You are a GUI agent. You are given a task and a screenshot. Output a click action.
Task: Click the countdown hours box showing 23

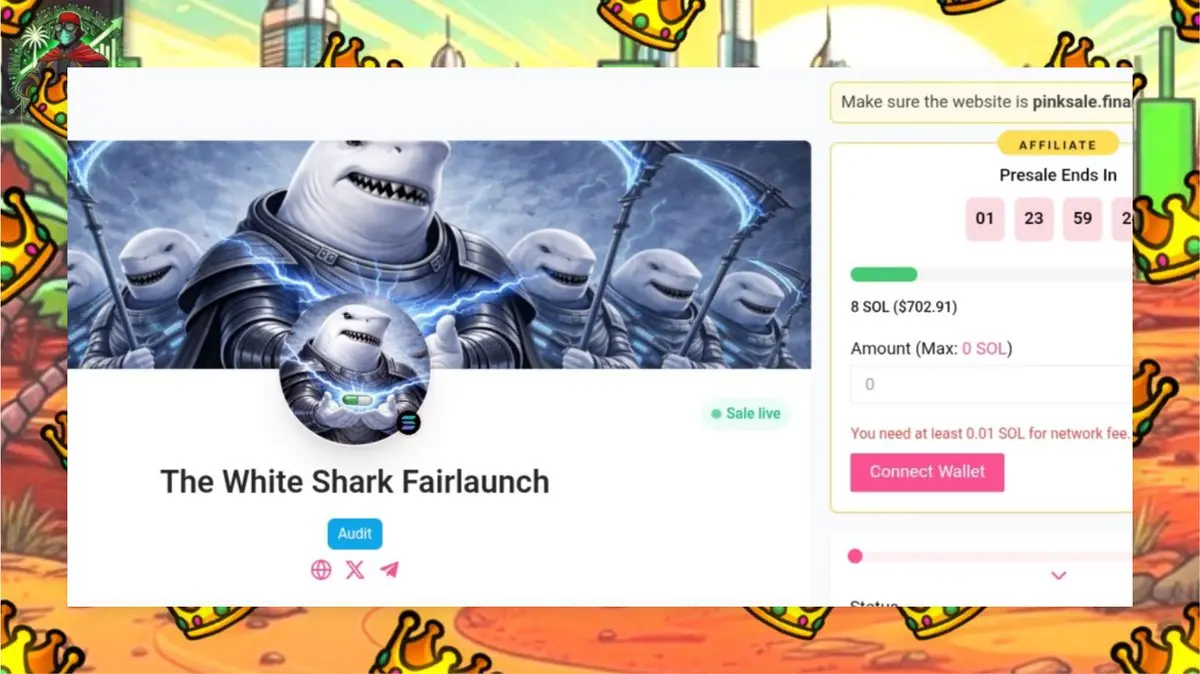pos(1034,219)
